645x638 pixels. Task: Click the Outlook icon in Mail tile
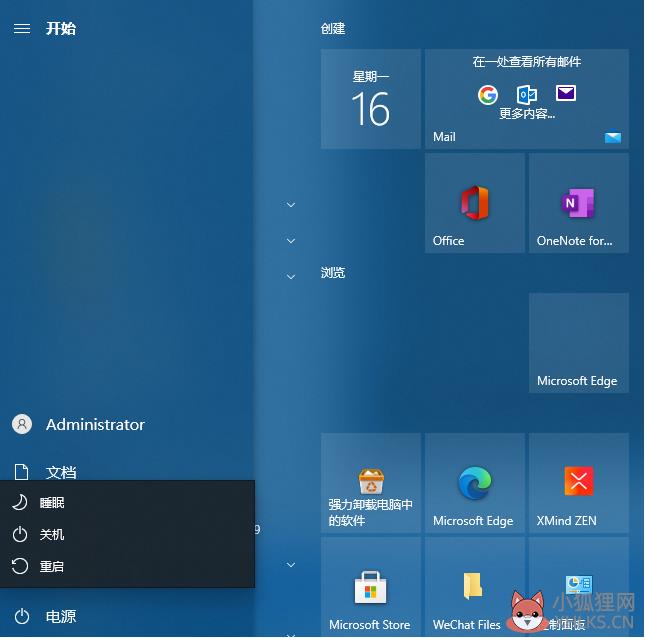527,95
